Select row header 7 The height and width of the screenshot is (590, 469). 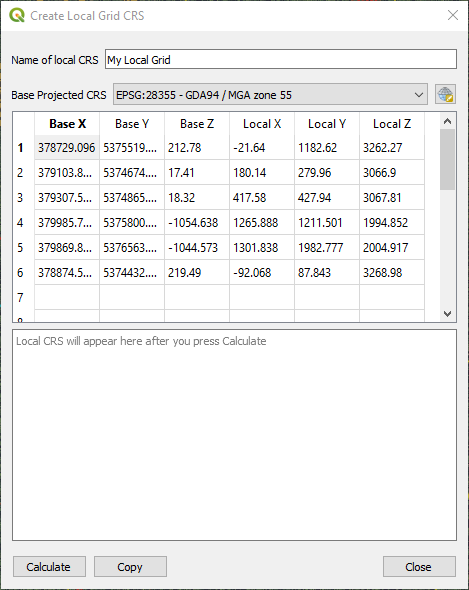click(x=24, y=297)
